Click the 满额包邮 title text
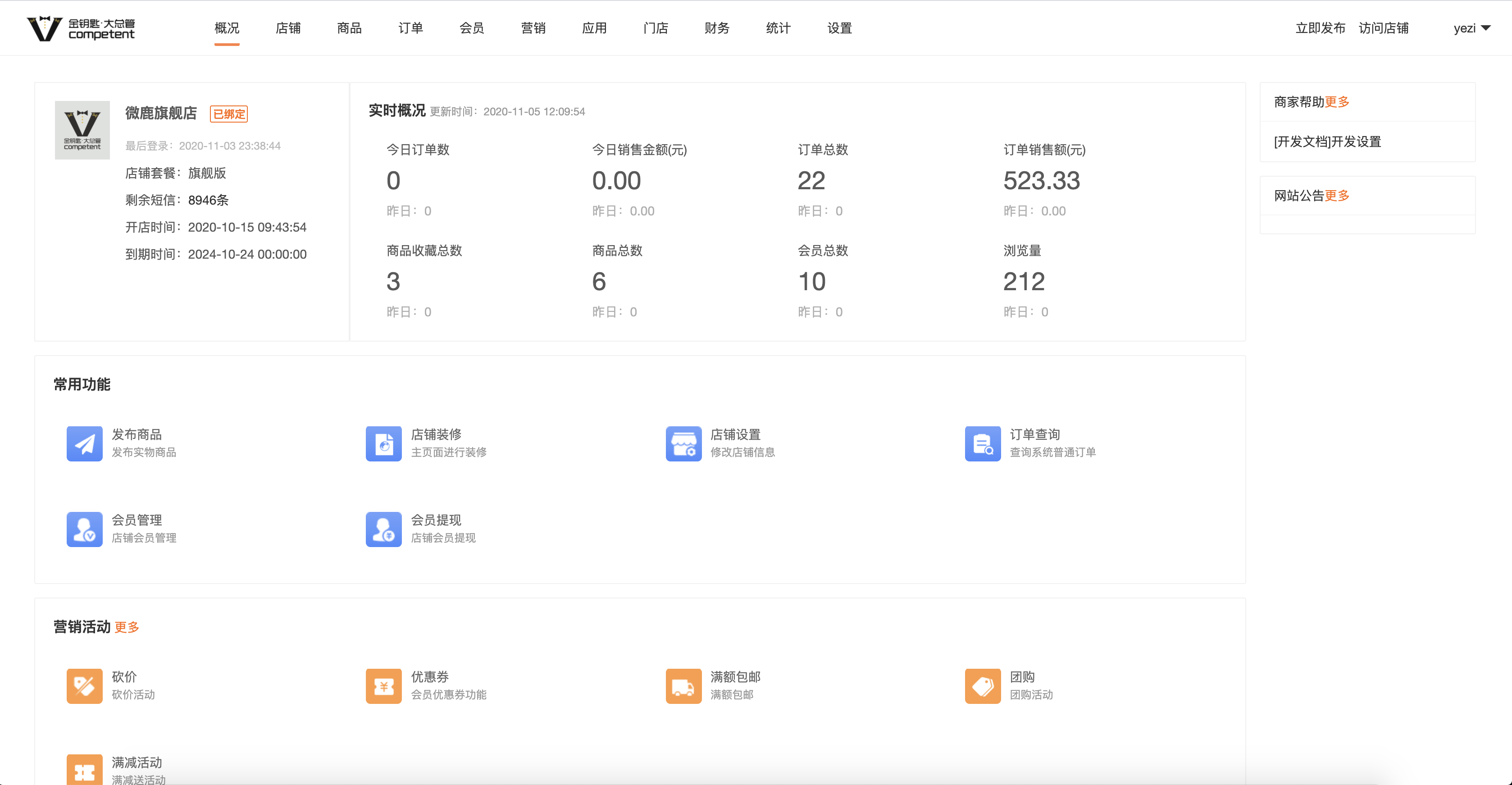Screen dimensions: 1512x785 735,677
